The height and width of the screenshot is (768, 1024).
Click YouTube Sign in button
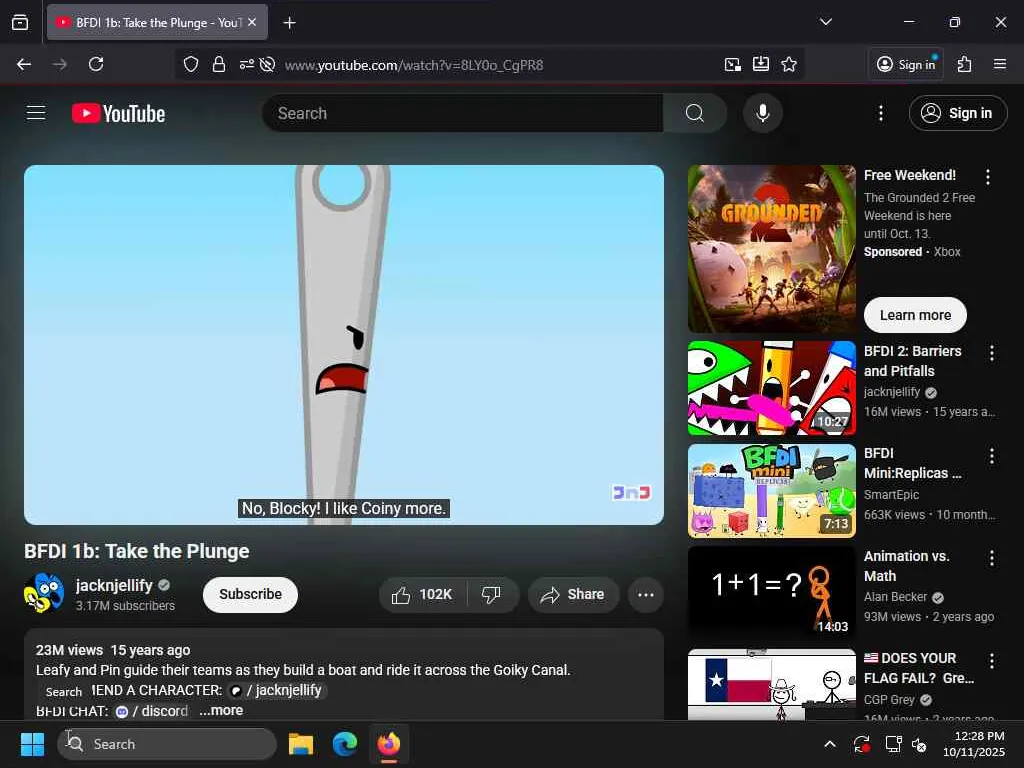click(958, 113)
